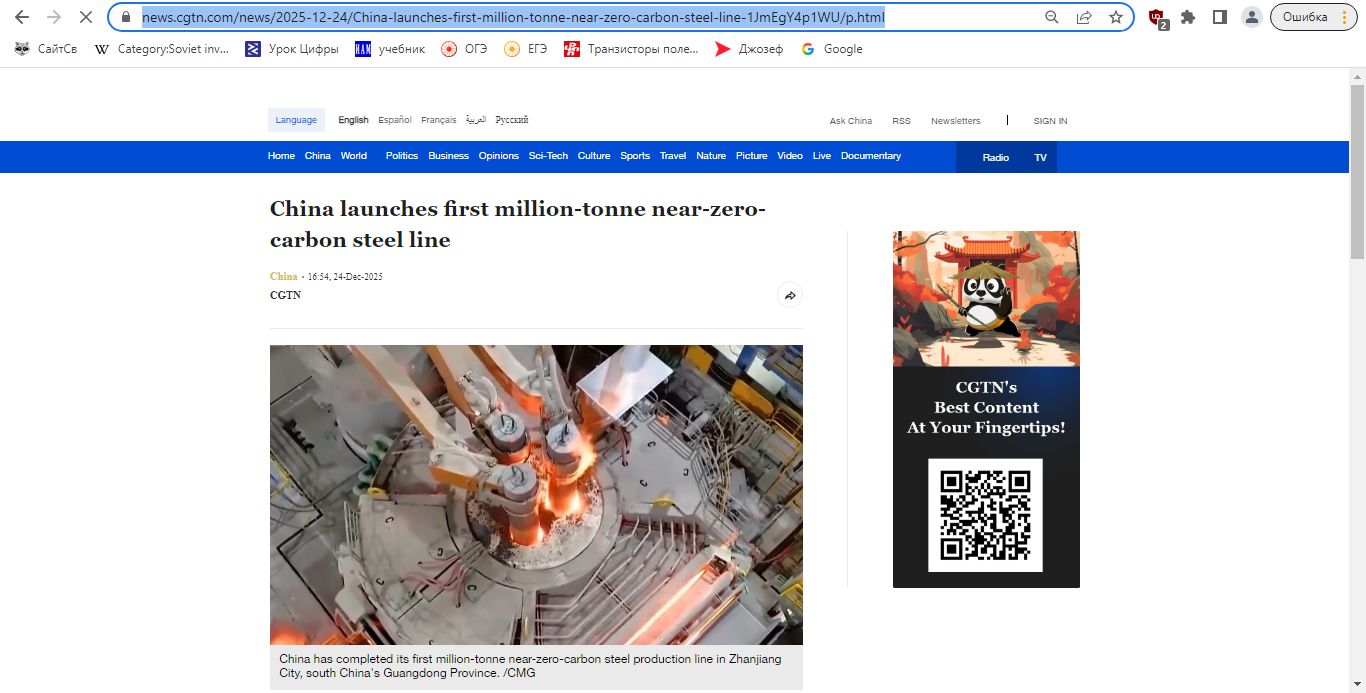Image resolution: width=1366 pixels, height=693 pixels.
Task: Click the red shield extension icon
Action: (x=1157, y=17)
